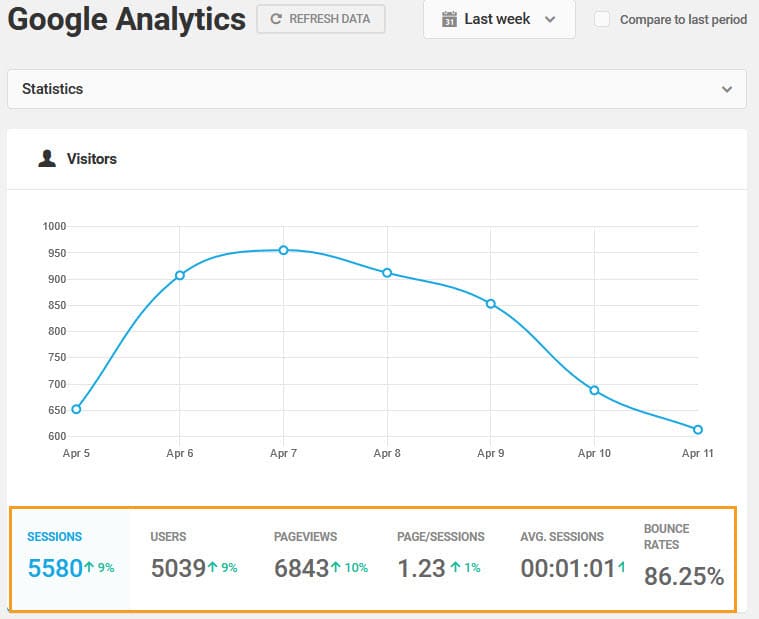Enable Compare to last period checkbox
The width and height of the screenshot is (759, 619).
tap(602, 19)
